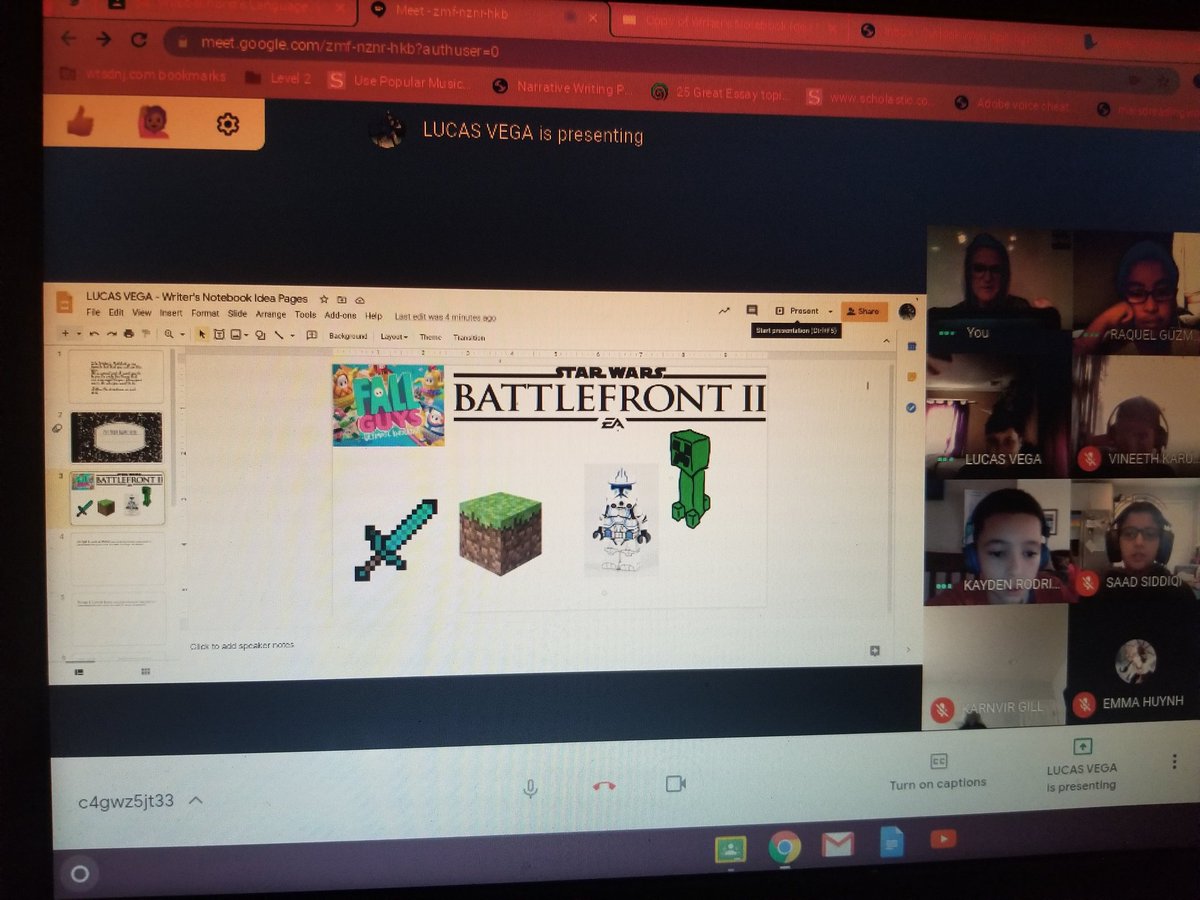Star the Writer's Notebook presentation
Viewport: 1200px width, 900px height.
click(x=324, y=299)
